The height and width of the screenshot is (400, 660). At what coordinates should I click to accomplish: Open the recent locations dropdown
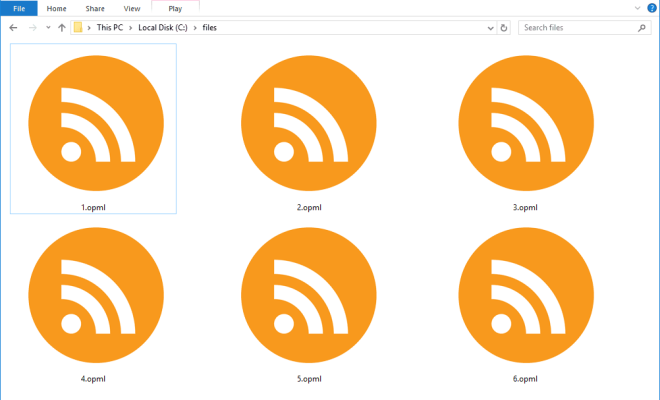48,28
